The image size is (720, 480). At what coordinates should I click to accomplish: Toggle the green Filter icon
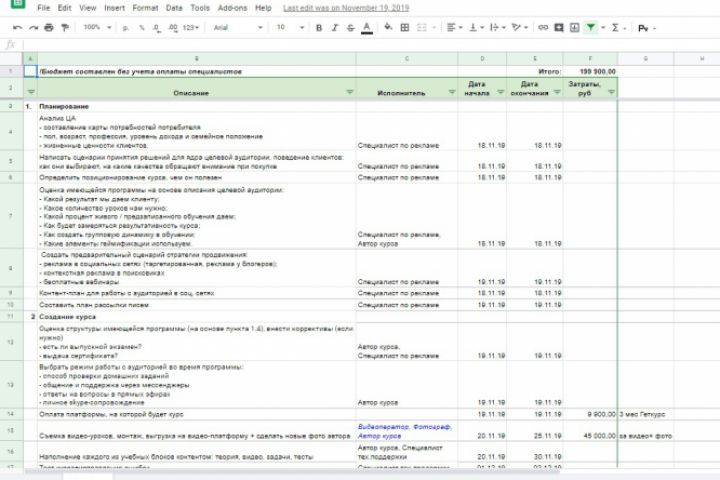[x=591, y=28]
